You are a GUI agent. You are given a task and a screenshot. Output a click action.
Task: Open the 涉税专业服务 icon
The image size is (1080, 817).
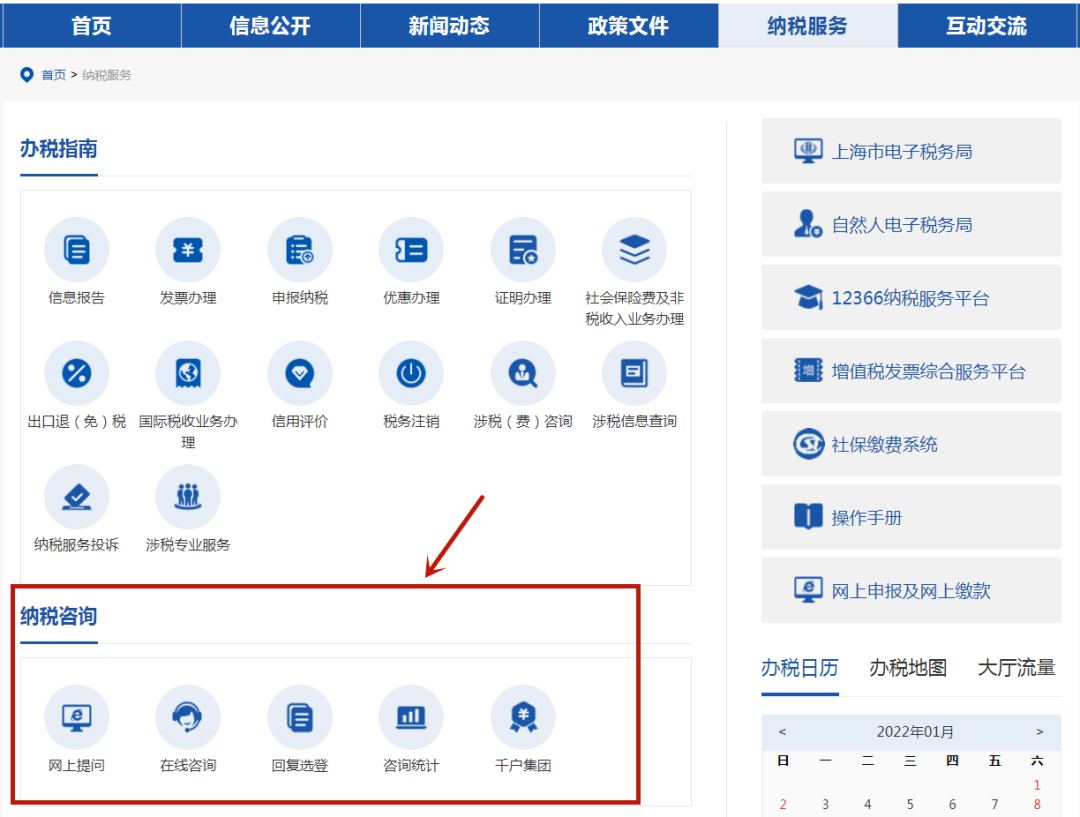click(x=188, y=497)
